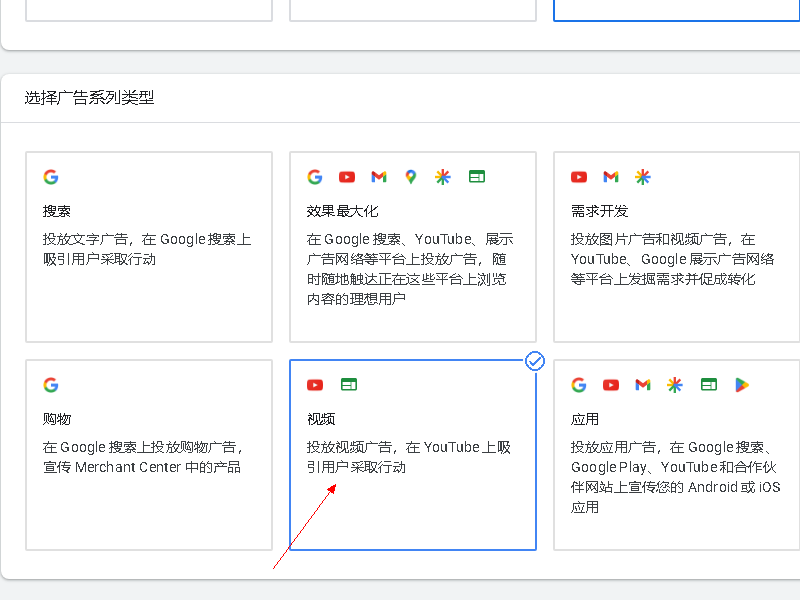The height and width of the screenshot is (600, 800).
Task: Select the 效果最大化 campaign type card
Action: 412,246
